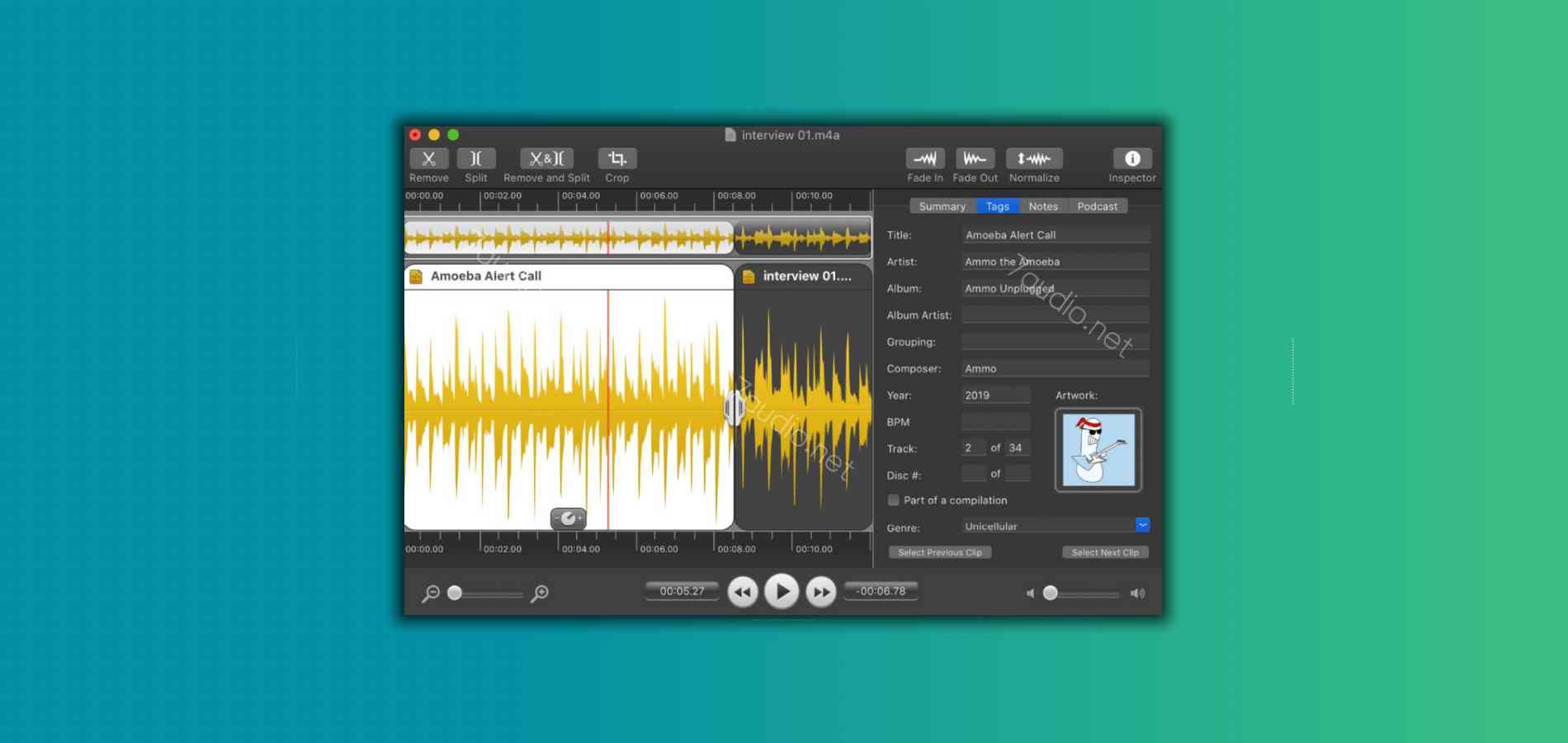The height and width of the screenshot is (743, 1568).
Task: Select the Split tool
Action: tap(476, 159)
